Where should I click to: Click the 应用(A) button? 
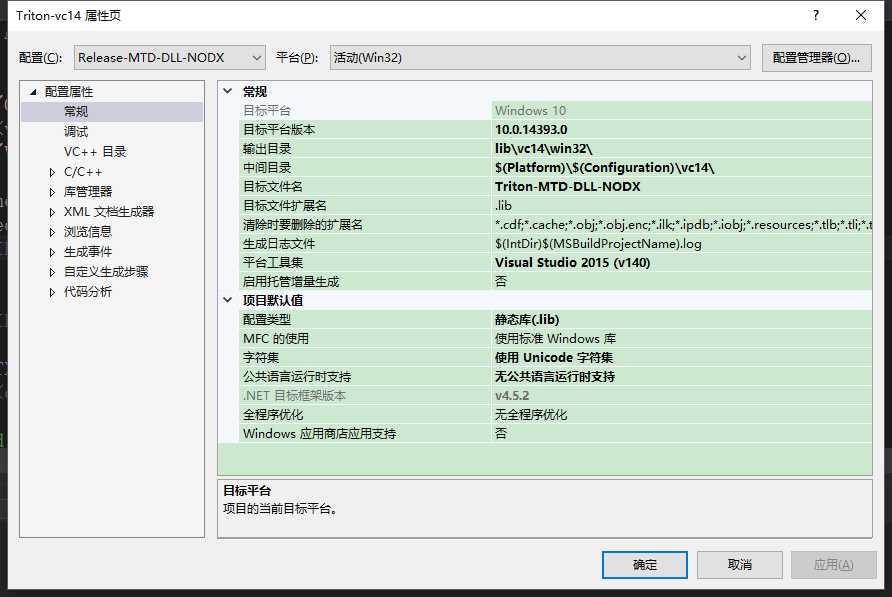pyautogui.click(x=833, y=565)
